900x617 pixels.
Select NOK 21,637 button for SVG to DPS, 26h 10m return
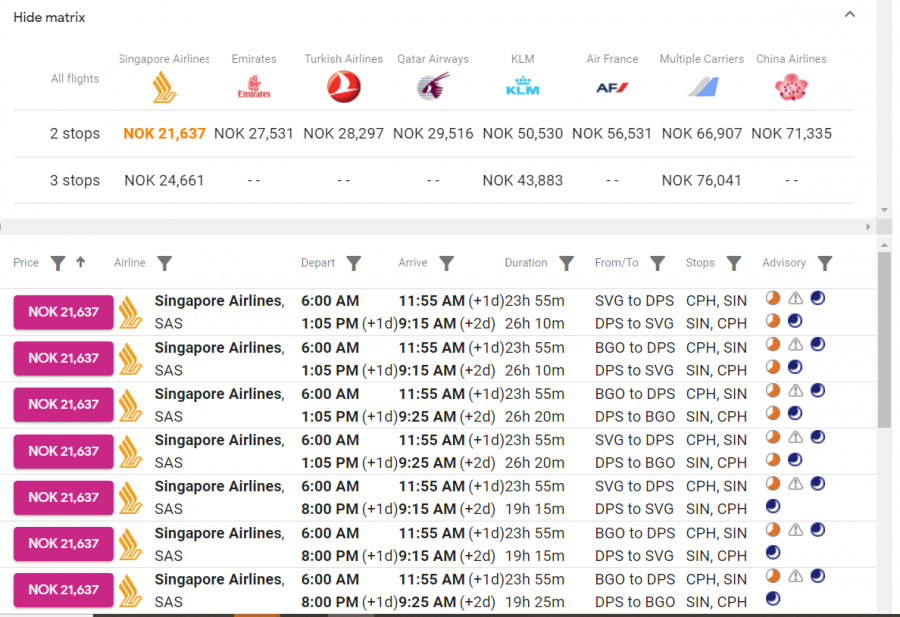pos(64,312)
